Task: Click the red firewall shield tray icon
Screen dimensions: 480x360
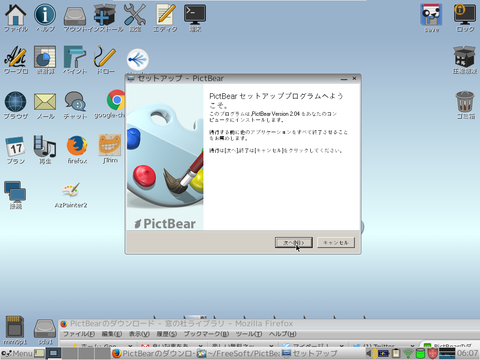Action: click(x=433, y=353)
